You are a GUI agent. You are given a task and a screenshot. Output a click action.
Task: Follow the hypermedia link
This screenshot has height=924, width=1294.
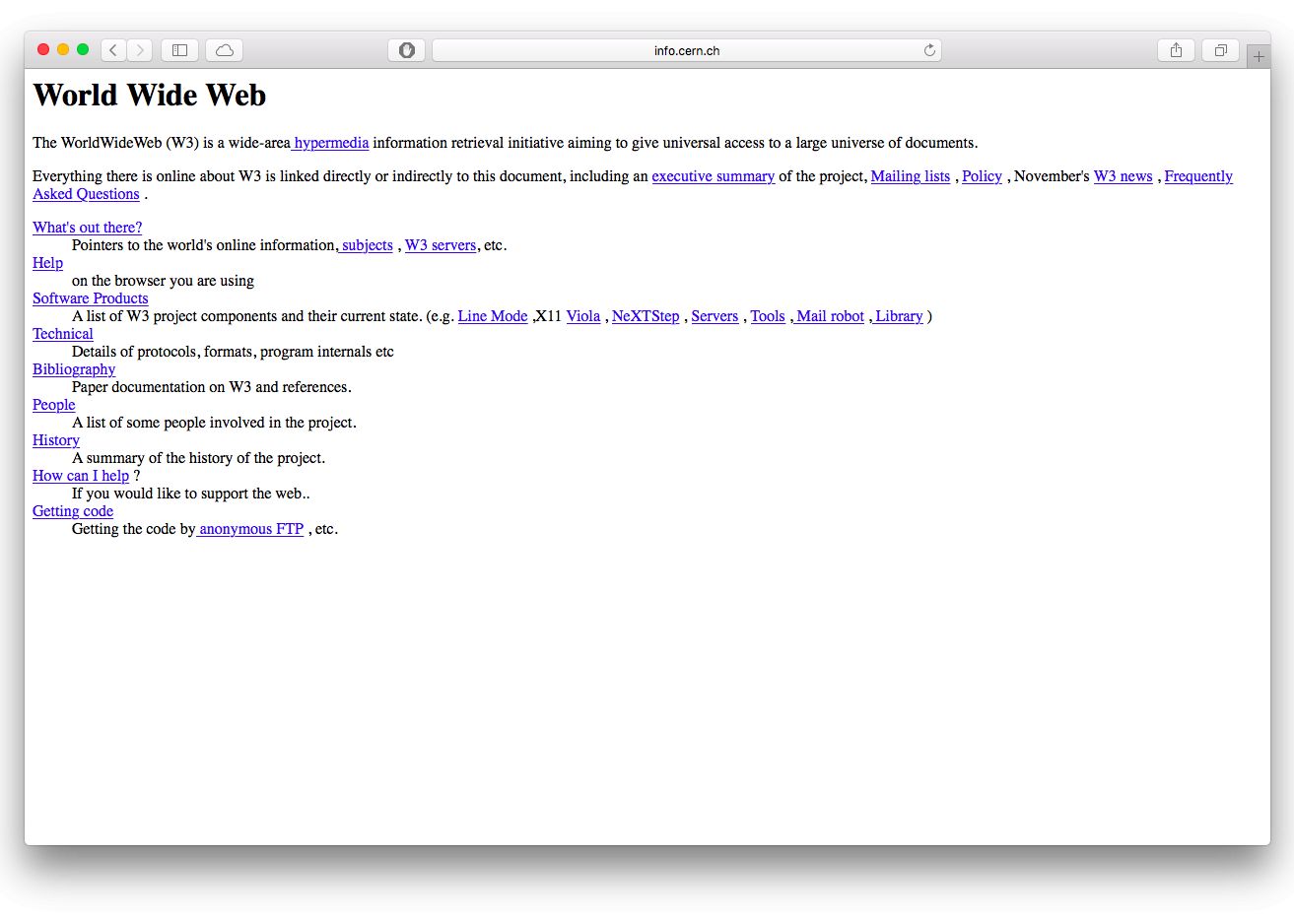click(330, 142)
